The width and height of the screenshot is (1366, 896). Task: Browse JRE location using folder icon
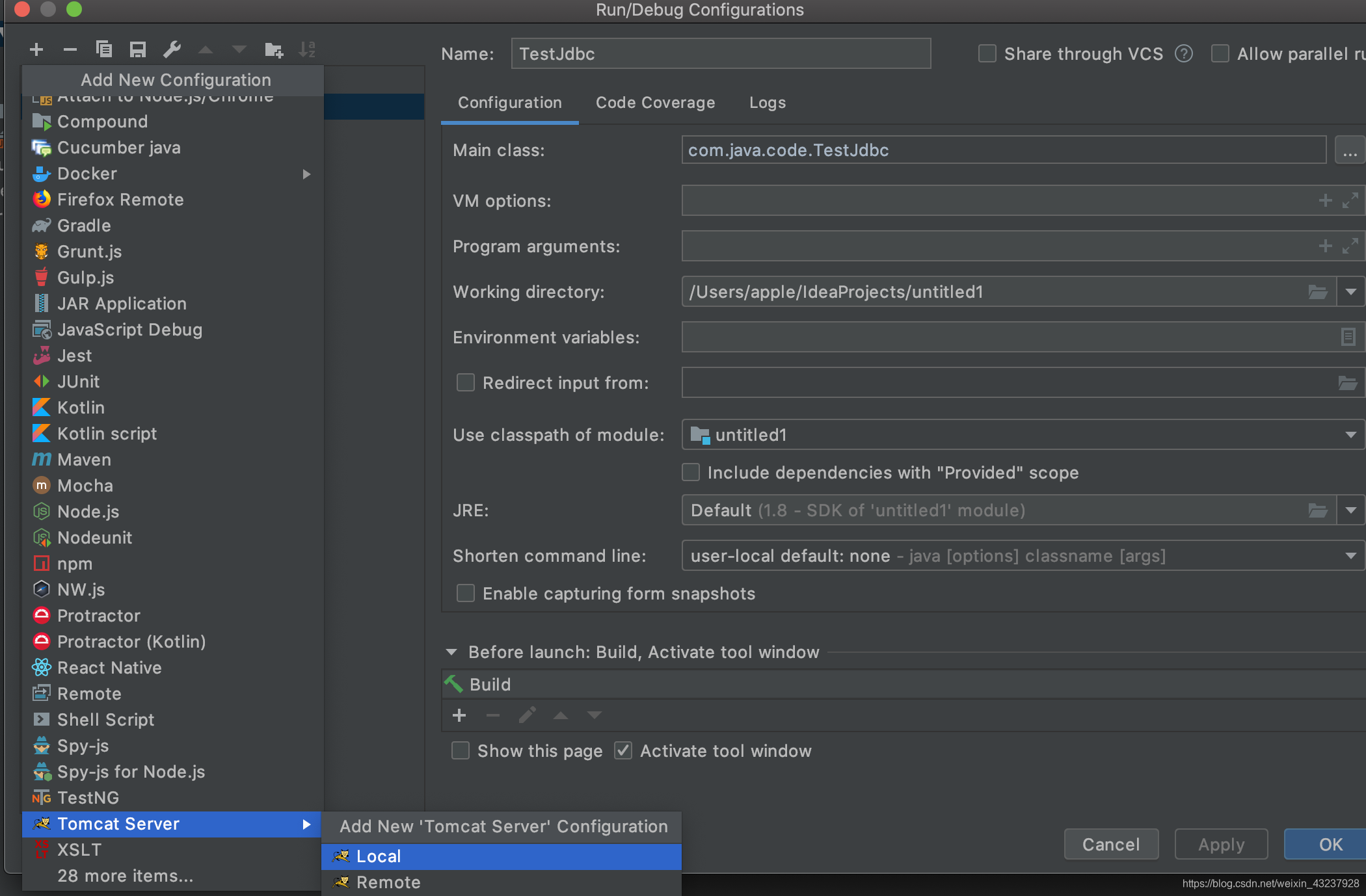pos(1318,510)
